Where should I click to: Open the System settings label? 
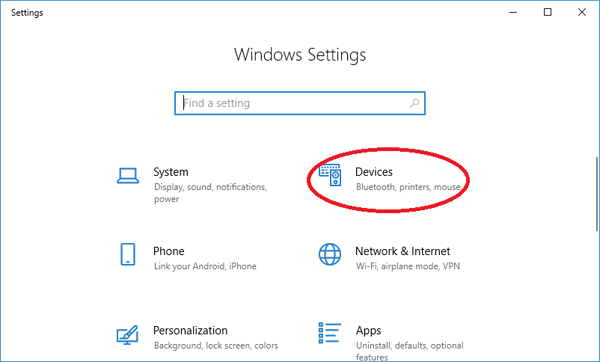(171, 172)
